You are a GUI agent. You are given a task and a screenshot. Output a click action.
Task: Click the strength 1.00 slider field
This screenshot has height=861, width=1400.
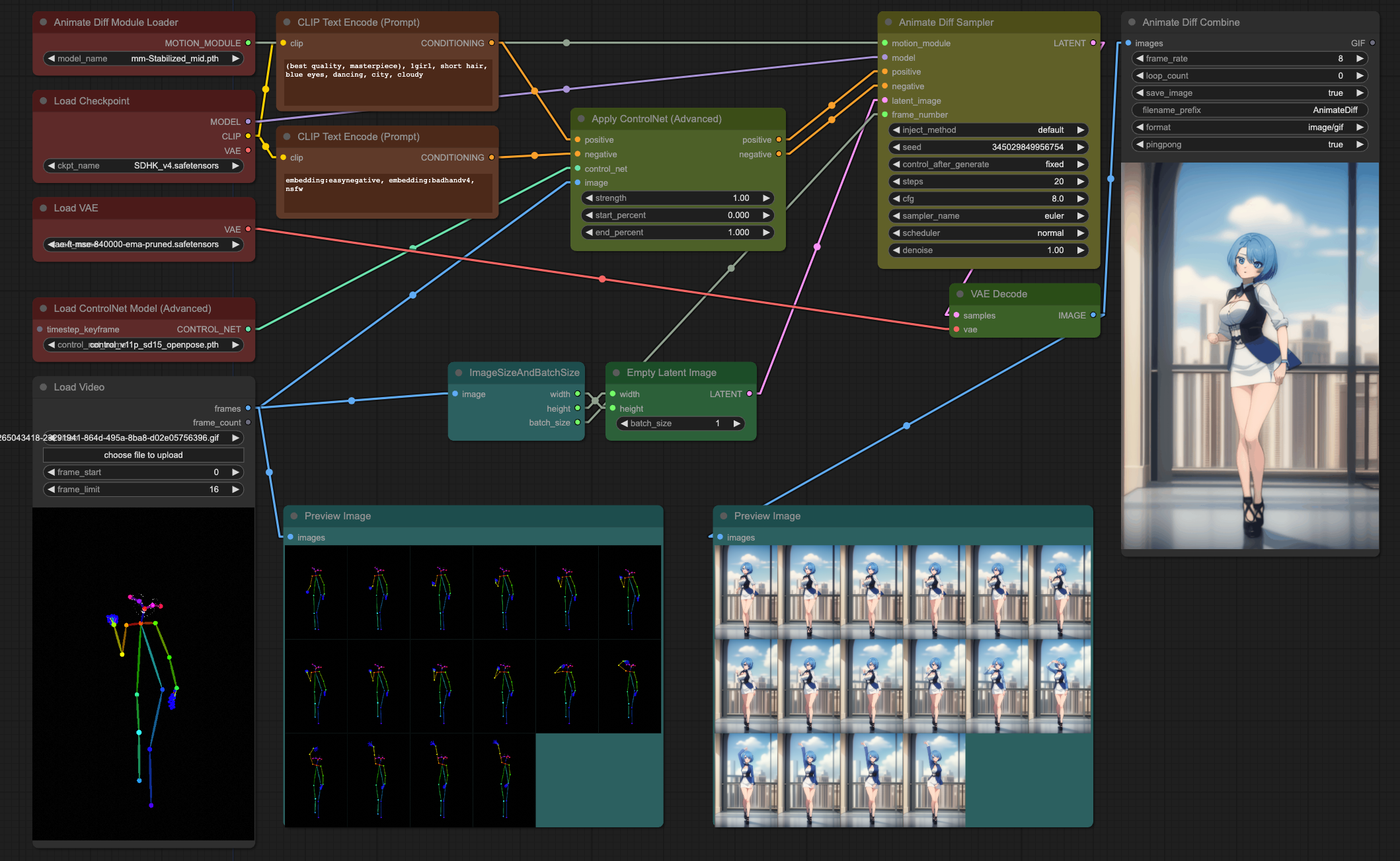point(677,198)
